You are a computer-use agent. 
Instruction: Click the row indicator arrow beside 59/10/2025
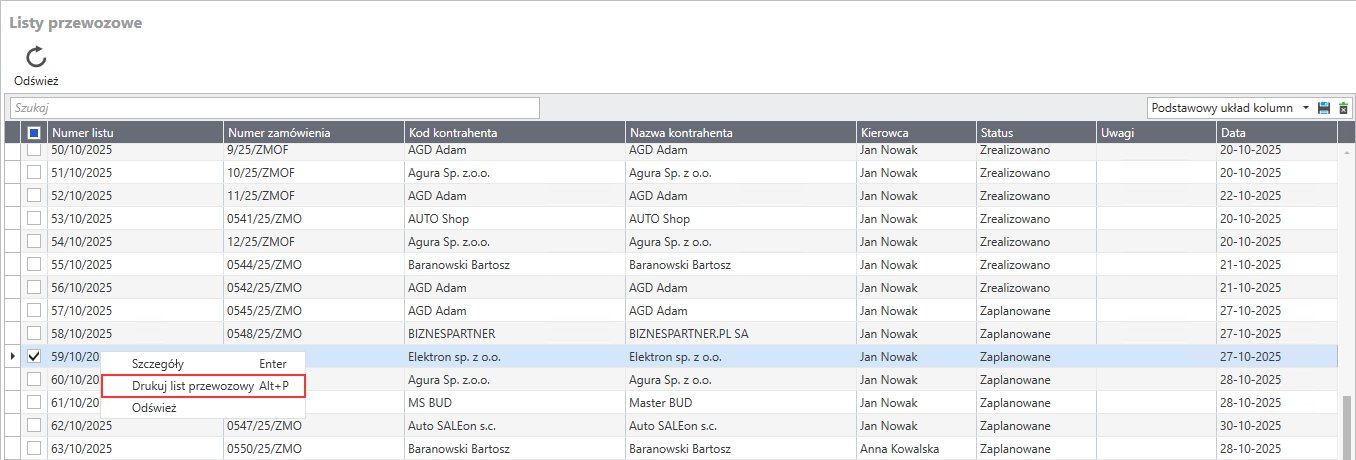coord(12,356)
